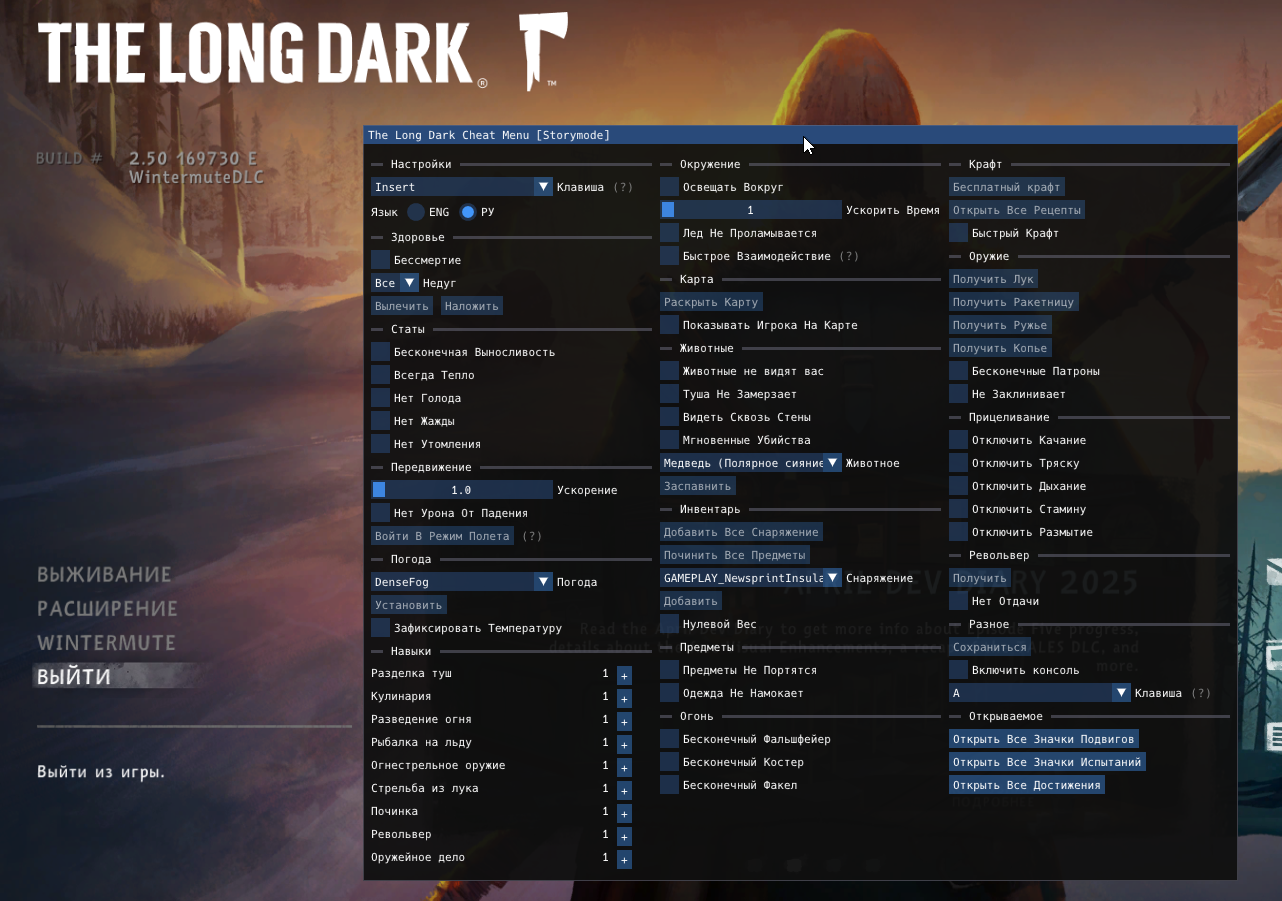
Task: Enable the Включить консоль option
Action: [957, 670]
